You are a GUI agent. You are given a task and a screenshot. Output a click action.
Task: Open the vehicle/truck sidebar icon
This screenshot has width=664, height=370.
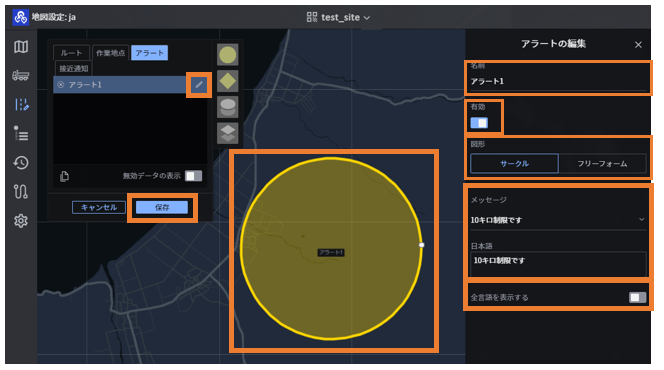tap(21, 76)
